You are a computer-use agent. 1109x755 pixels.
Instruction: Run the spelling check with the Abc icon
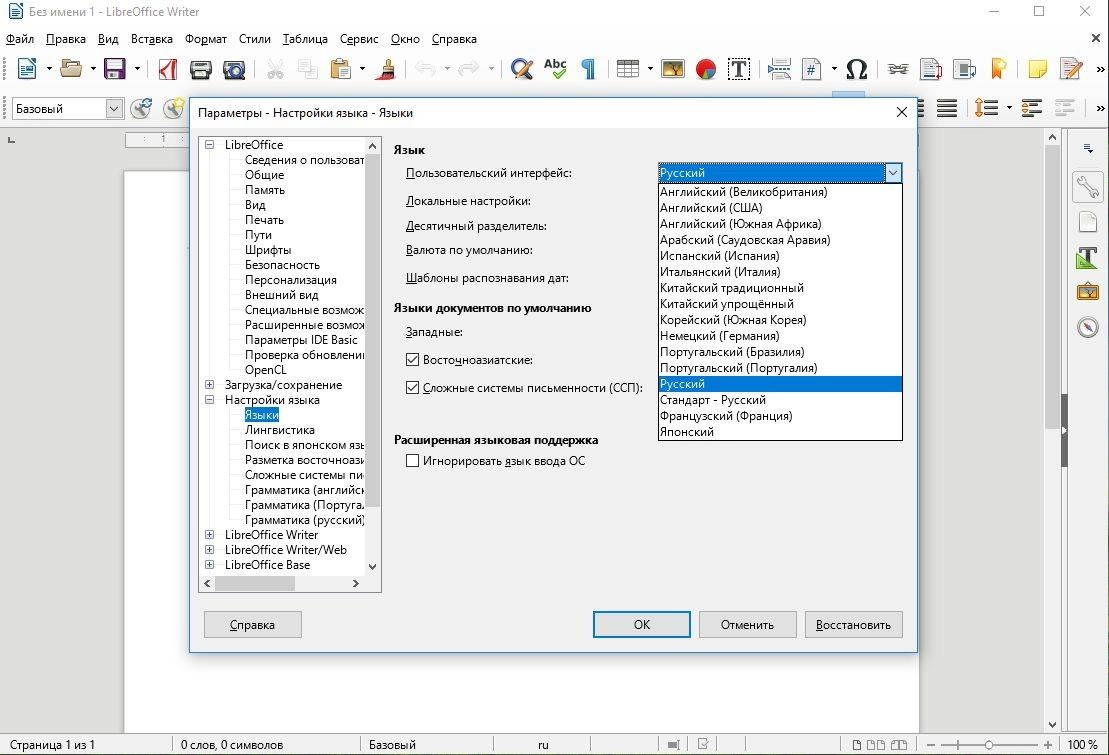555,69
